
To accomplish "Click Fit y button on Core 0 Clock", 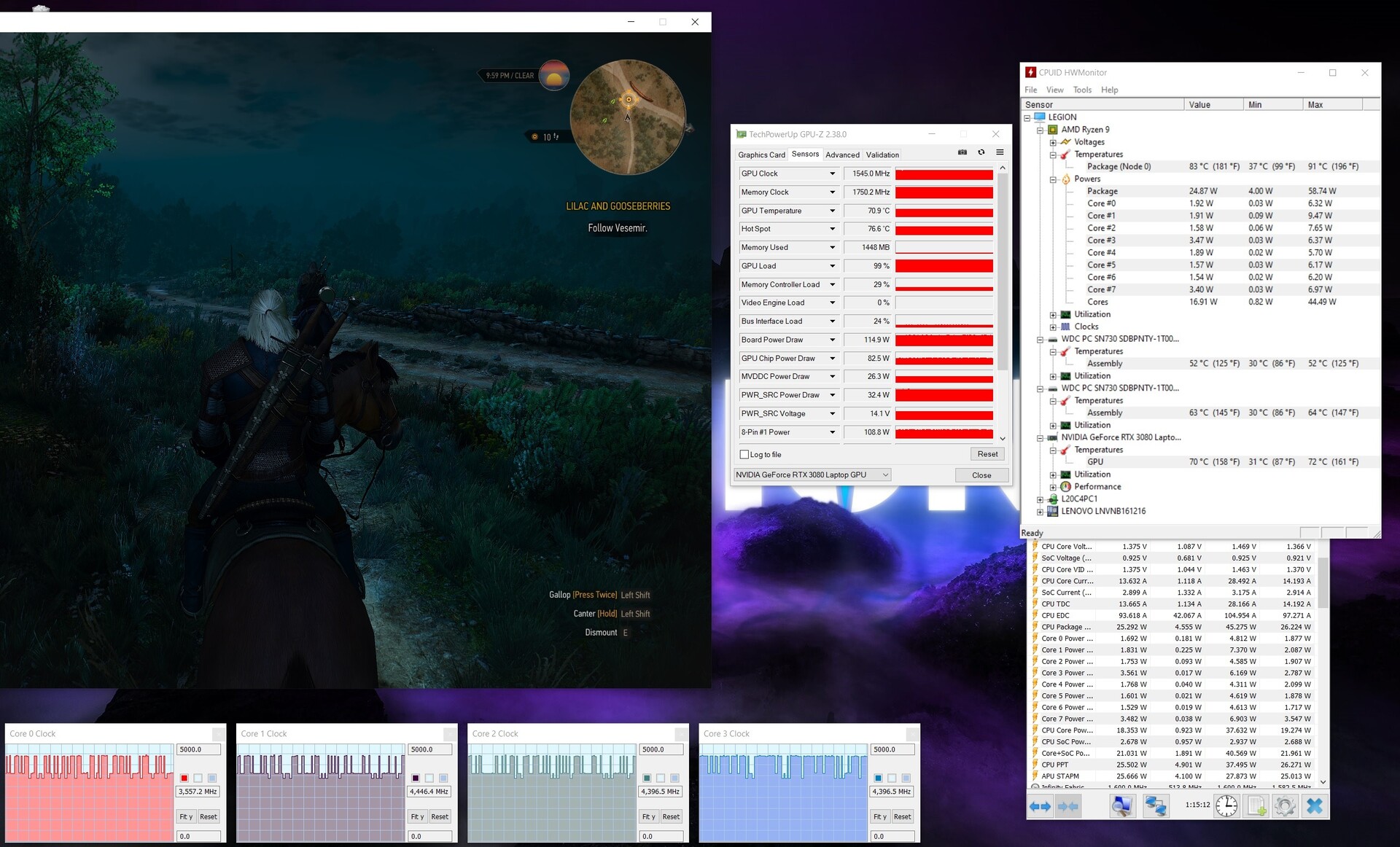I will click(186, 816).
